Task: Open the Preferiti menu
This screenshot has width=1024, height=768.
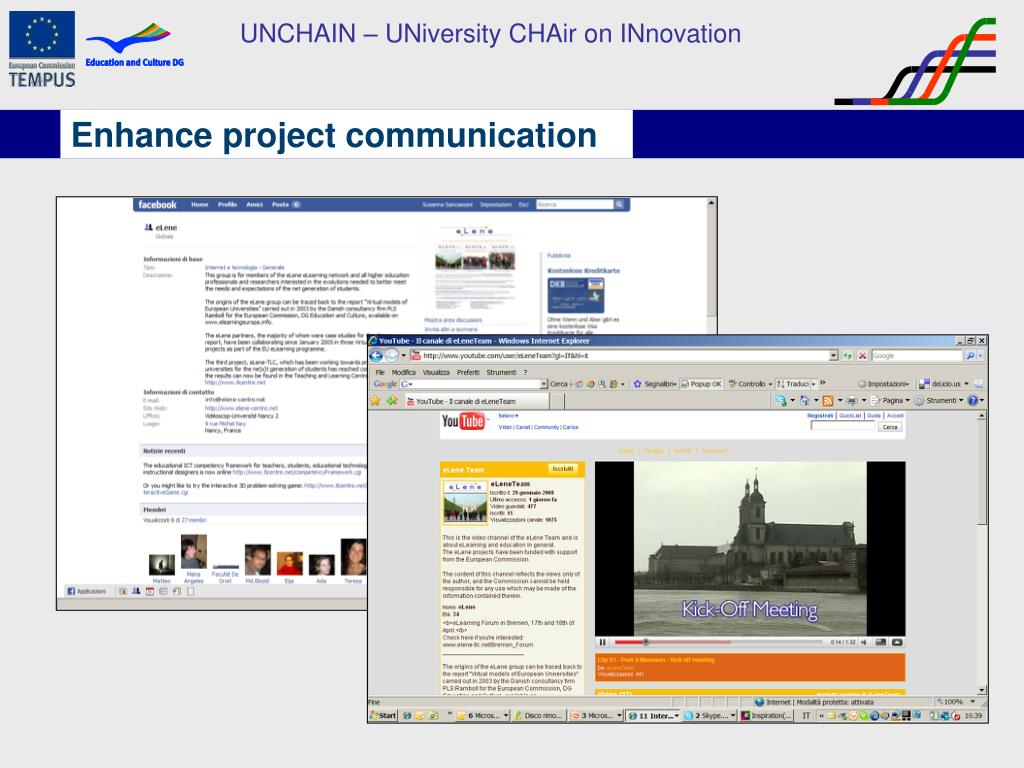Action: pyautogui.click(x=468, y=372)
